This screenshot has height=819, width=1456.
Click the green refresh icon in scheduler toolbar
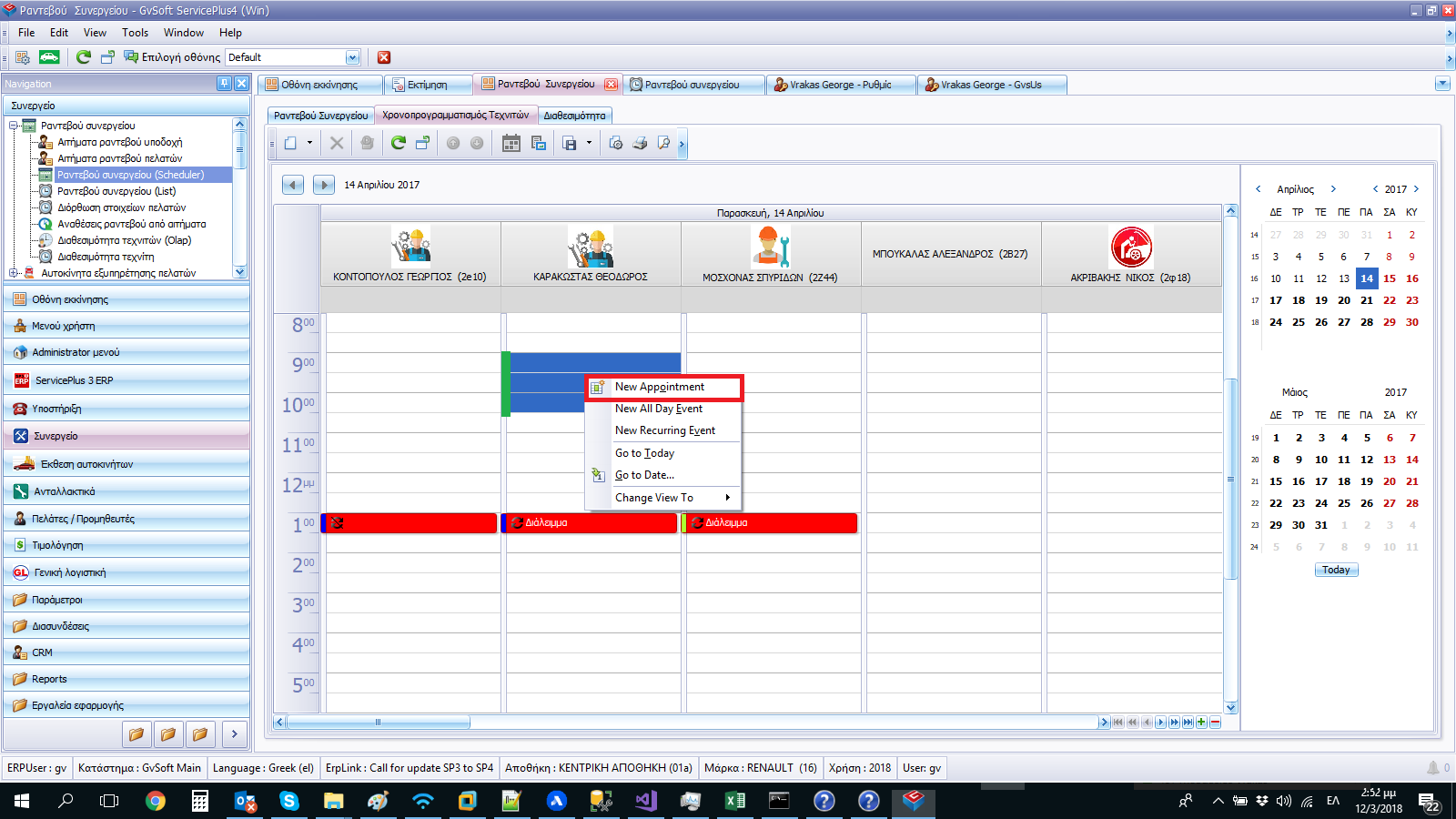(x=399, y=143)
